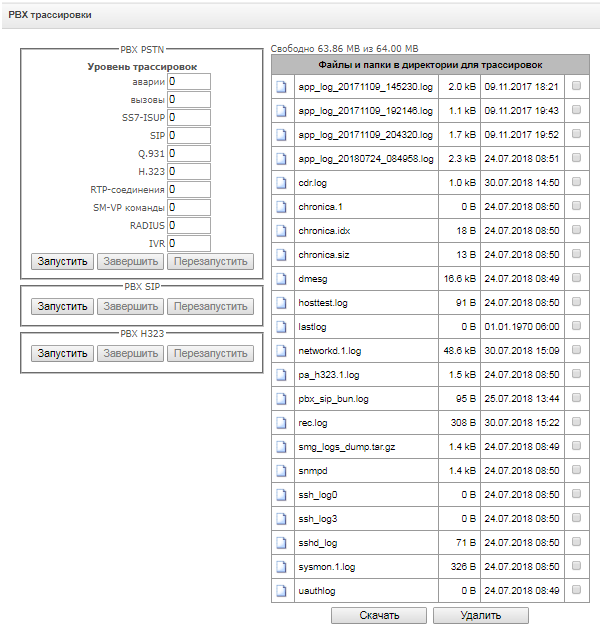Click file icon beside app_log_20171109_145230.log

281,87
